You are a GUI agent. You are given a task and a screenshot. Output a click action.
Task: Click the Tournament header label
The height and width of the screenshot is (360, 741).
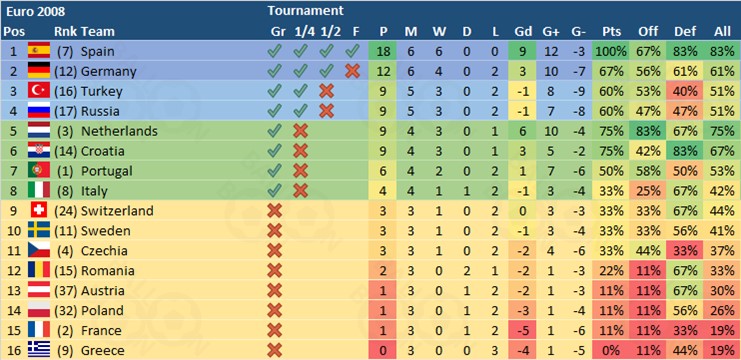(x=305, y=10)
